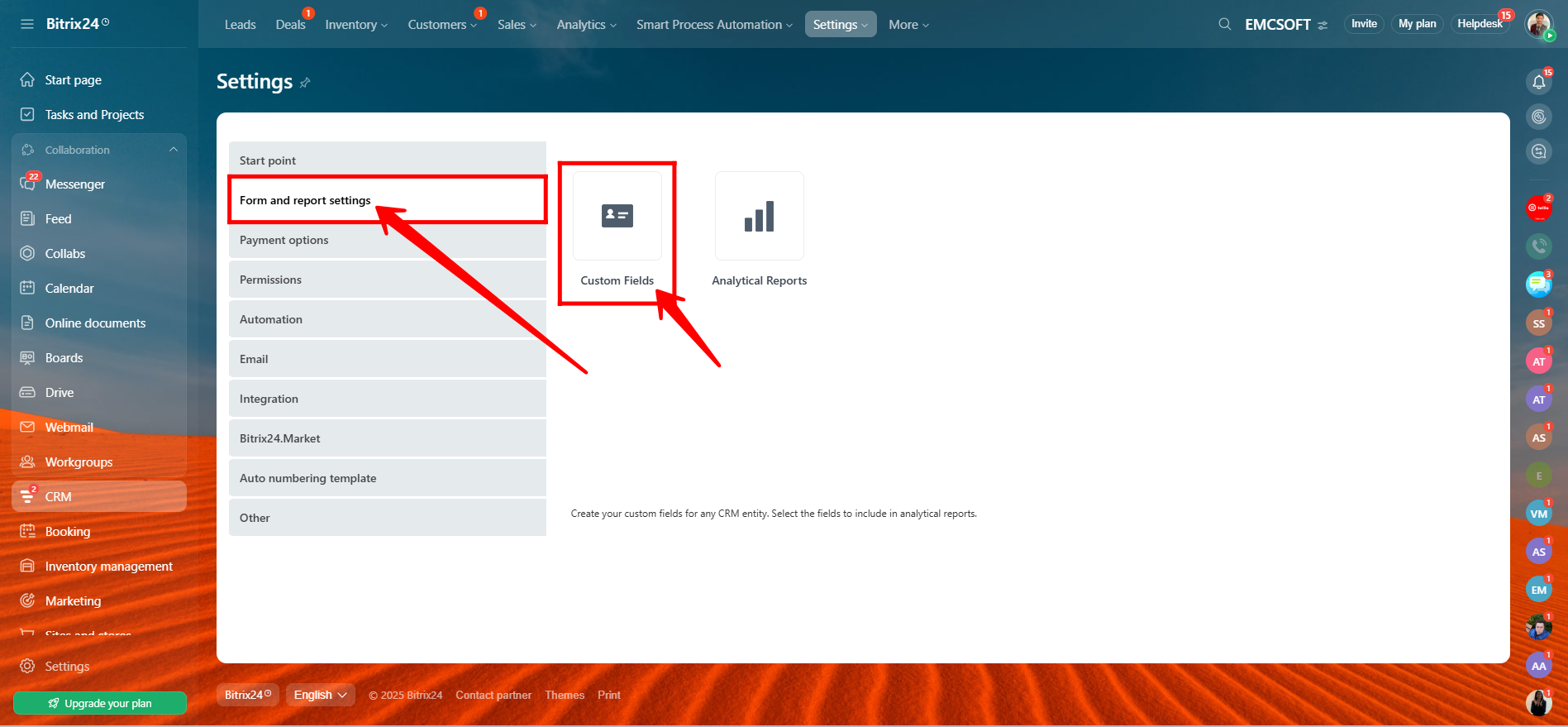1568x727 pixels.
Task: Collapse the Collaboration section chevron
Action: tap(174, 150)
